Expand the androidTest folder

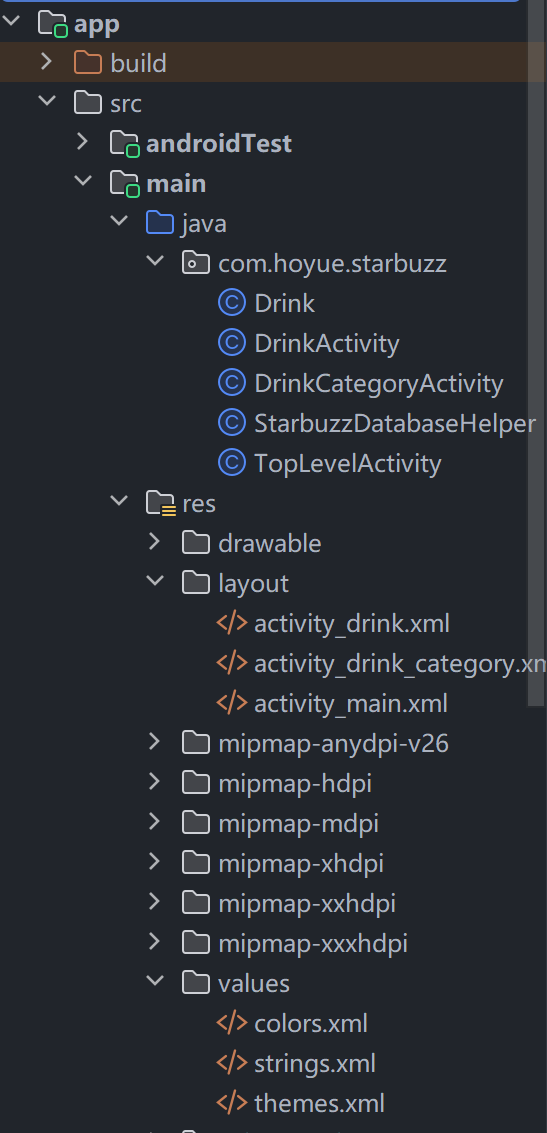pyautogui.click(x=83, y=142)
